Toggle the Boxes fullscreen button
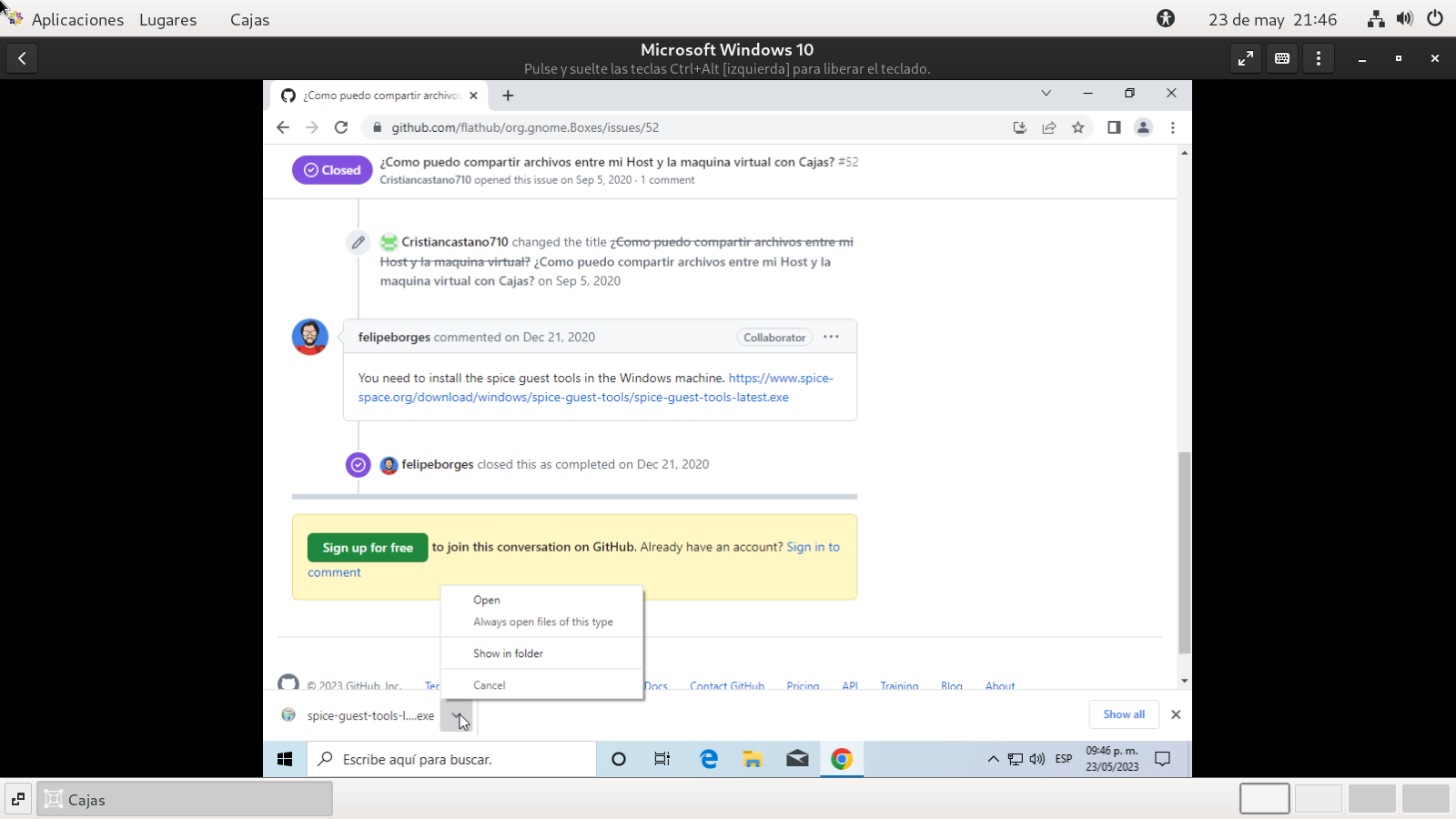Screen dimensions: 1456x819 coord(1245,58)
